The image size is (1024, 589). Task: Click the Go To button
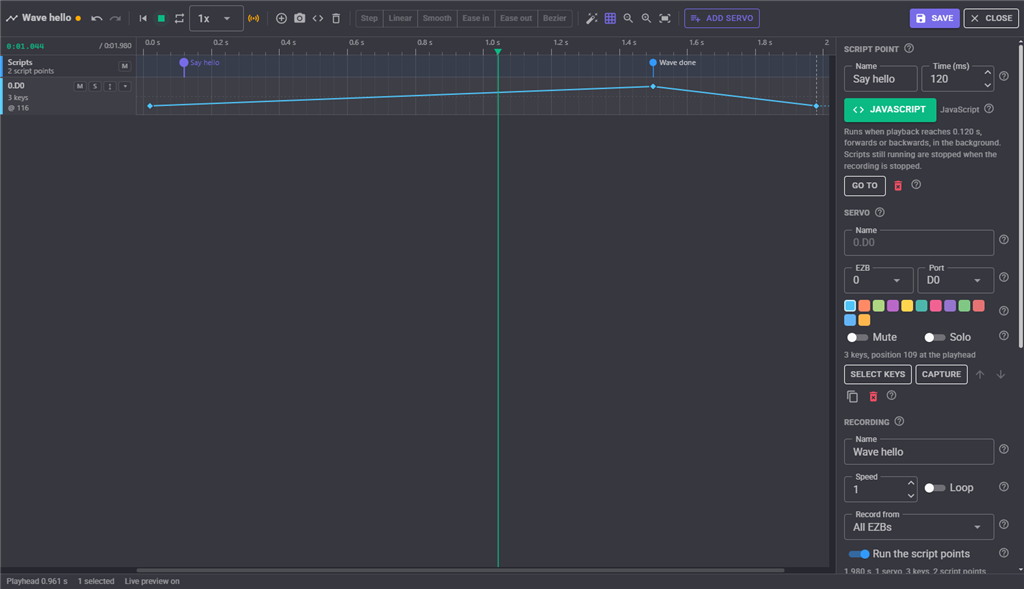[x=865, y=186]
